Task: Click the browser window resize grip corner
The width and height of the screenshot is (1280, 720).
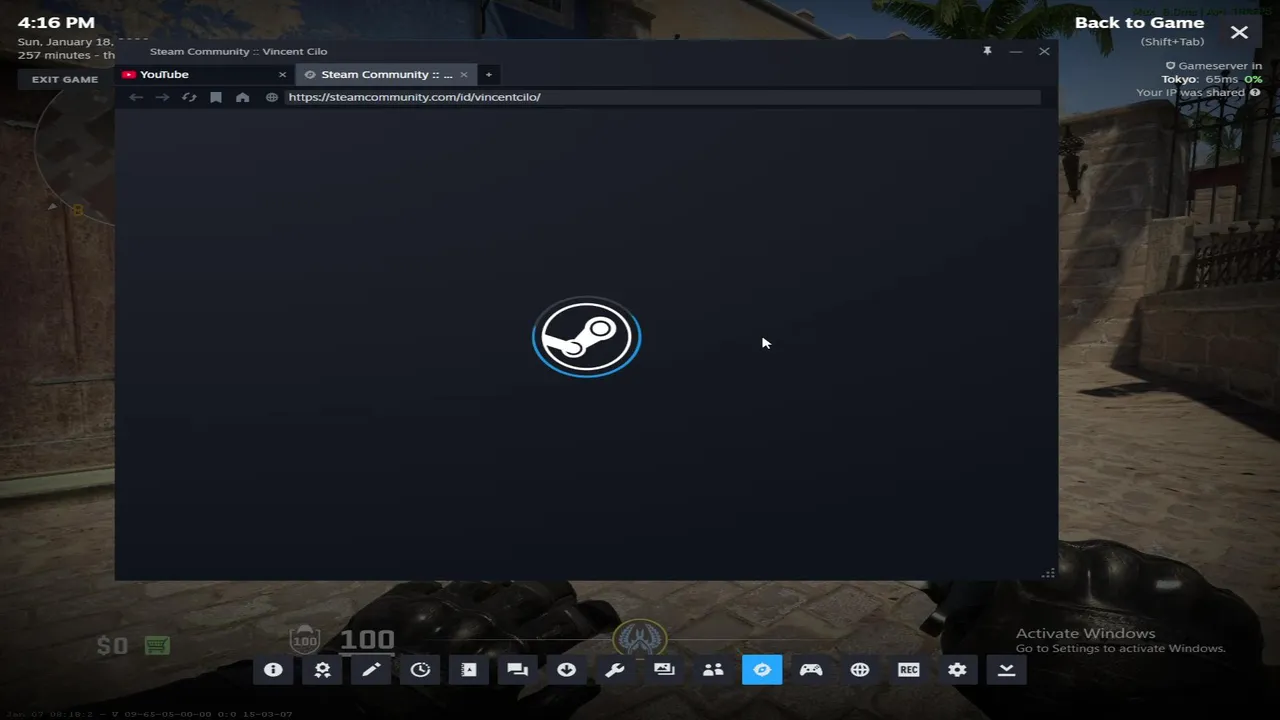Action: [x=1048, y=573]
